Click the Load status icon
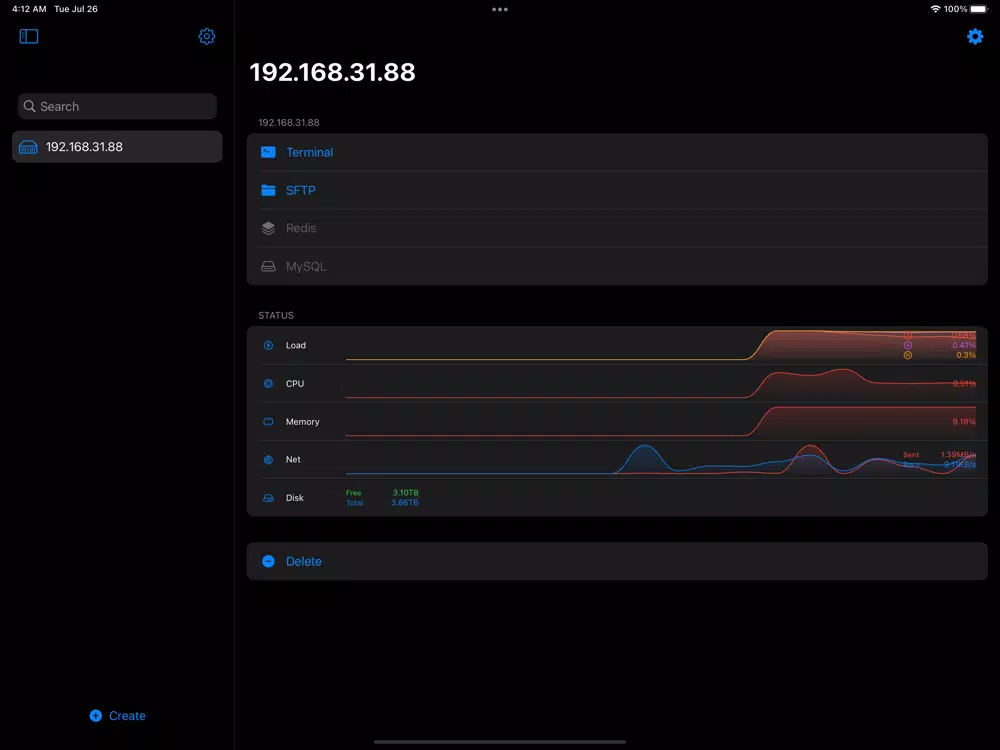 click(268, 345)
